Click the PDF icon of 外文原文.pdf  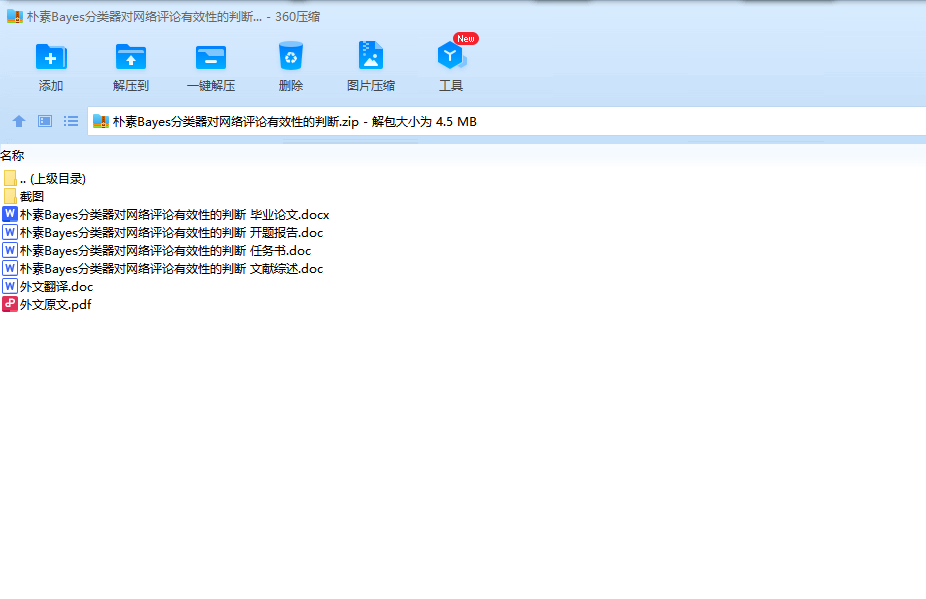(9, 304)
